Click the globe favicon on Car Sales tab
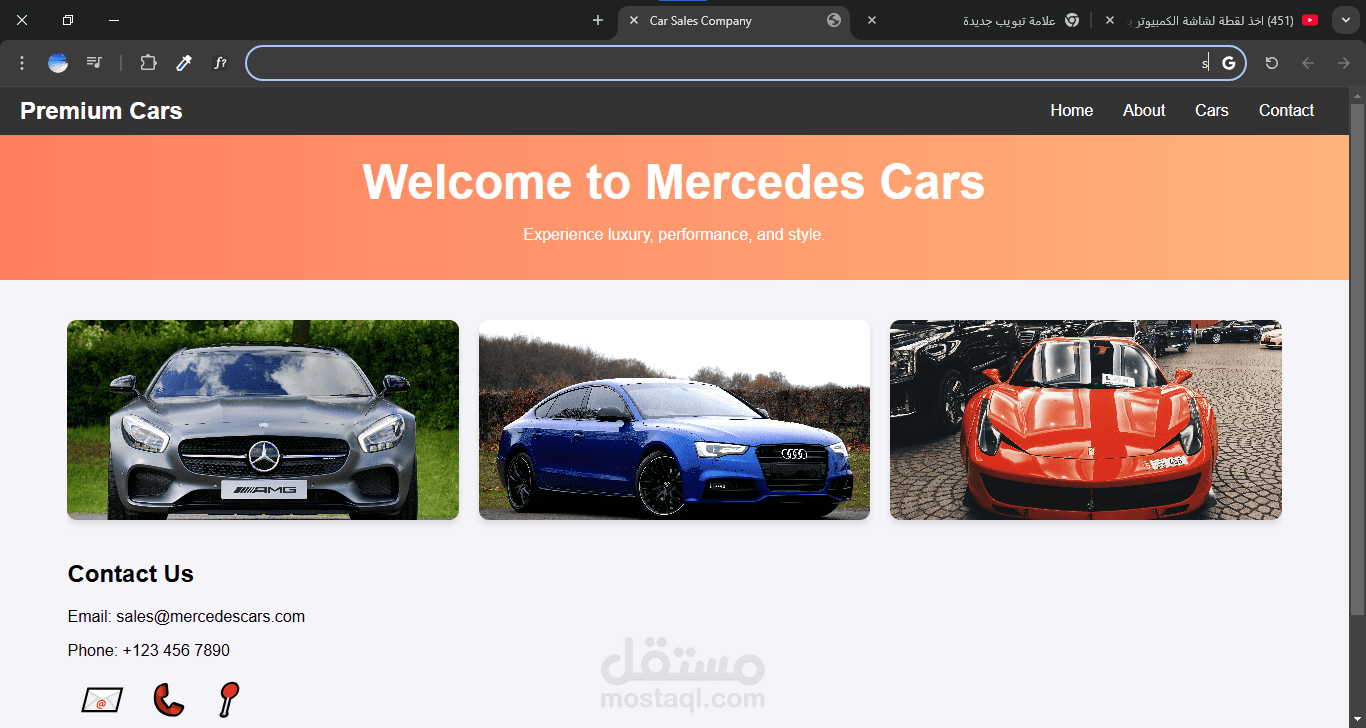Screen dimensions: 1366x728 834,20
